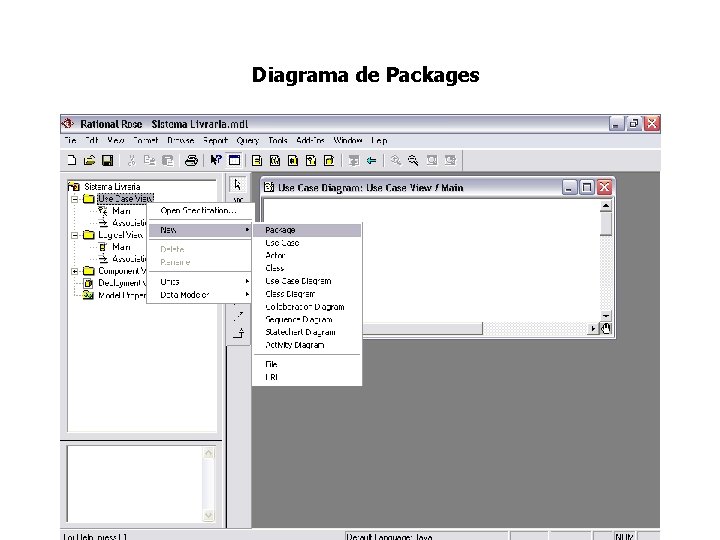Expand the Component View folder node

click(x=75, y=271)
